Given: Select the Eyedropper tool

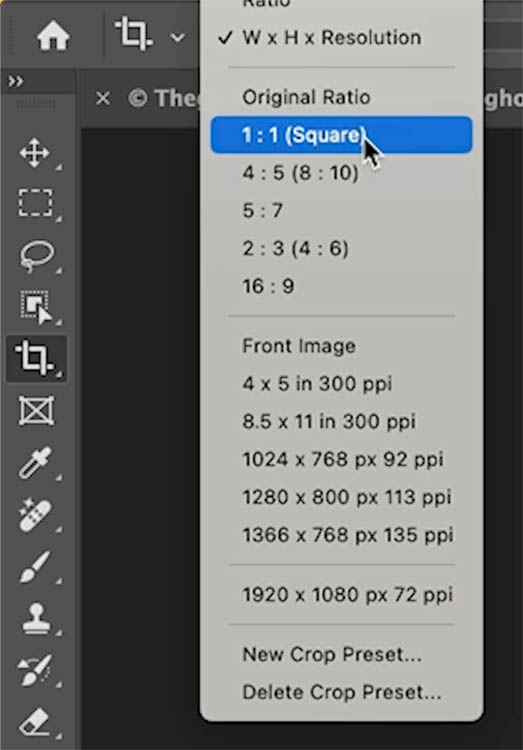Looking at the screenshot, I should (x=35, y=463).
